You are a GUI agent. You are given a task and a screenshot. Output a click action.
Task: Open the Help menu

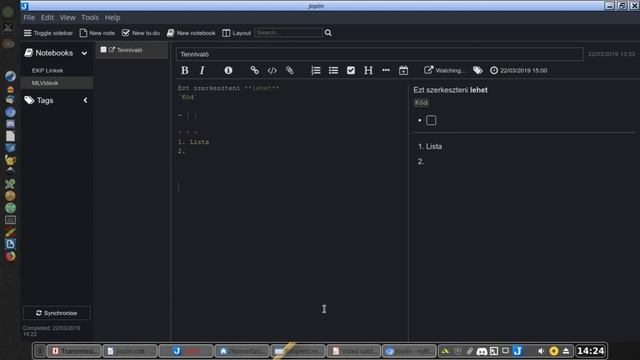click(x=112, y=18)
